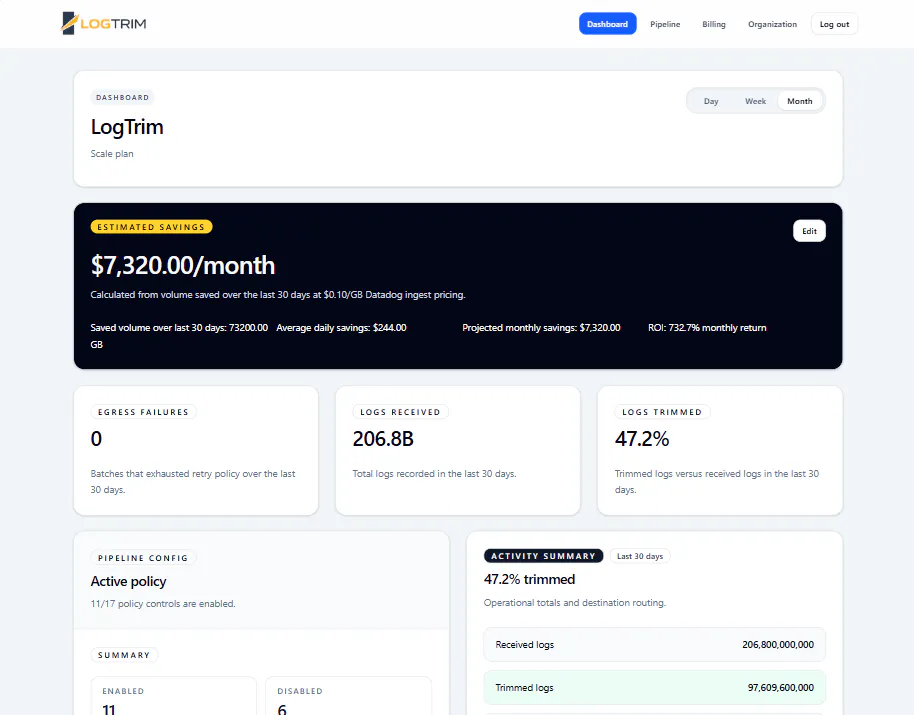Click ROI 732.7% monthly return
The height and width of the screenshot is (715, 914).
point(707,327)
